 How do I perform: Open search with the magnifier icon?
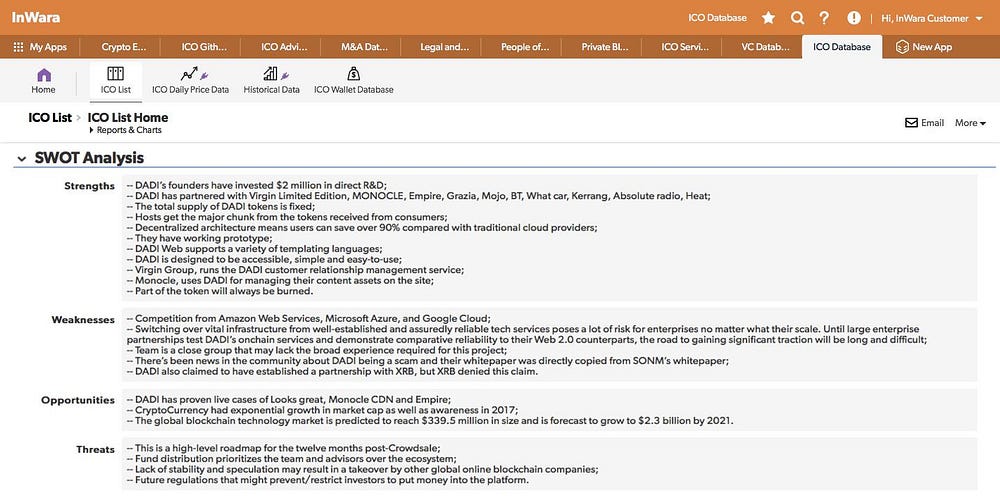tap(797, 18)
